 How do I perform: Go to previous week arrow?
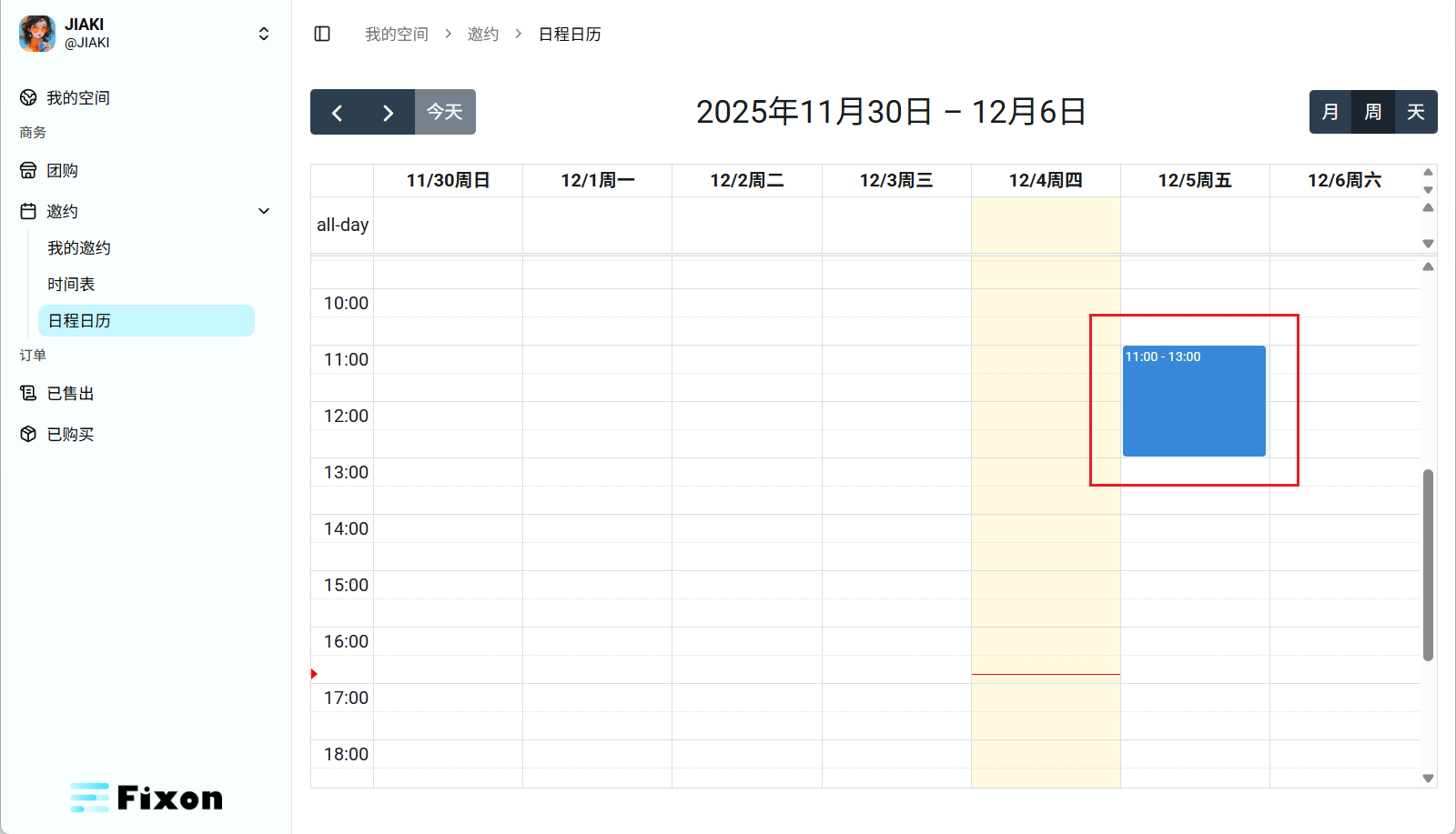(x=337, y=112)
